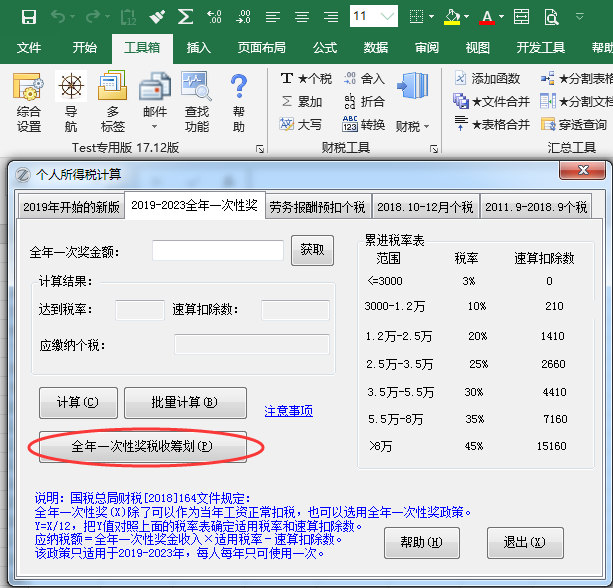Click the AutoSum sigma icon

(185, 16)
